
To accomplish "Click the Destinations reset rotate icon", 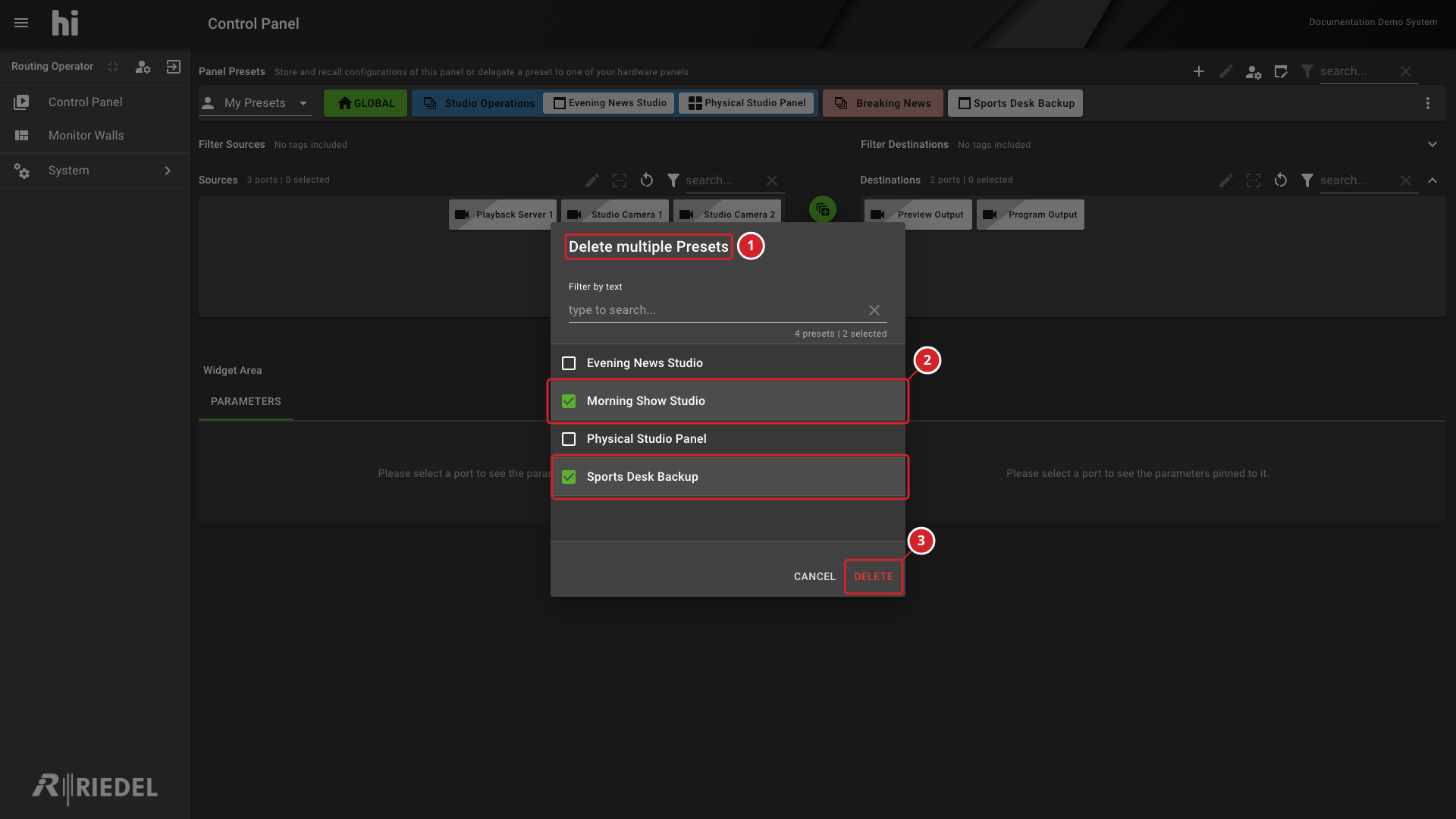I will tap(1281, 180).
